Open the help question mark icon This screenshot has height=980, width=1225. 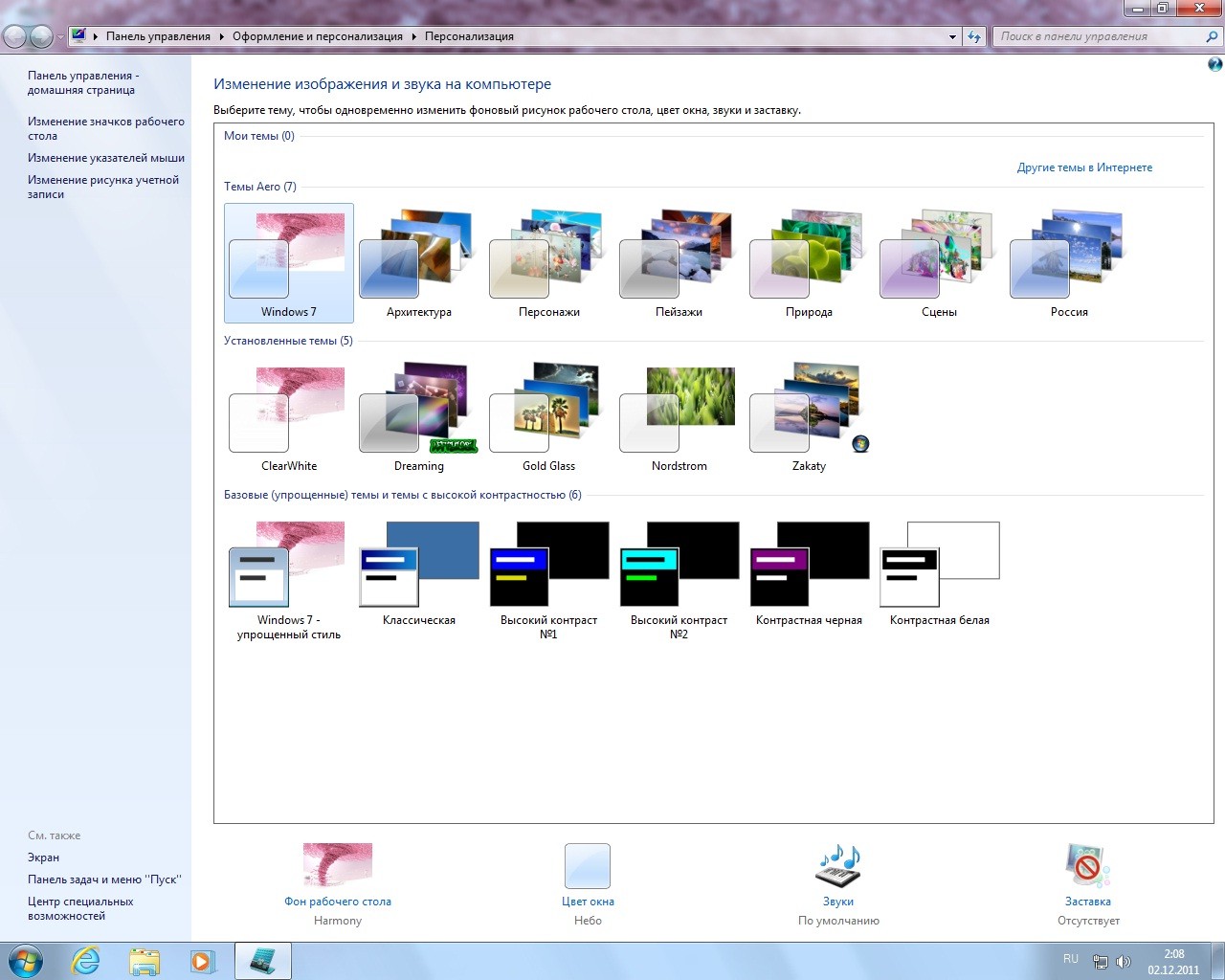[1215, 65]
